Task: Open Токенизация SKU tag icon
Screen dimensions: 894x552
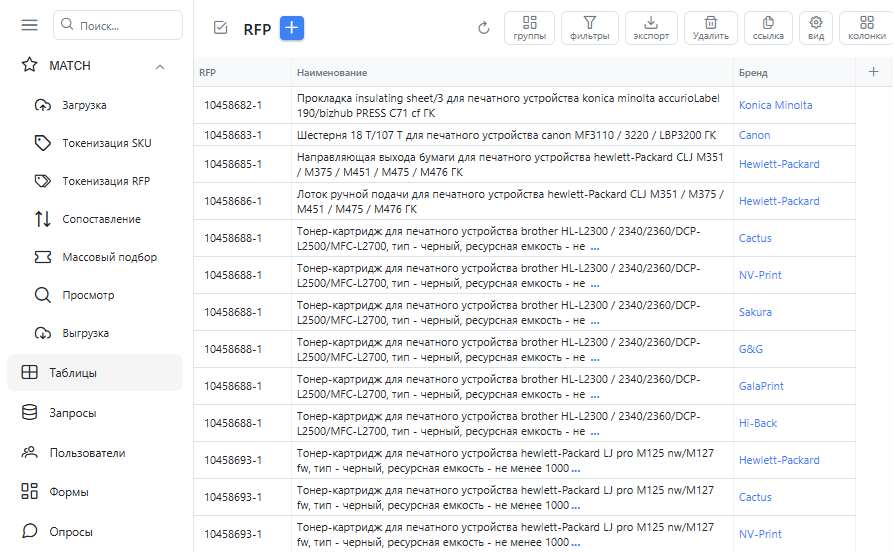Action: [43, 143]
